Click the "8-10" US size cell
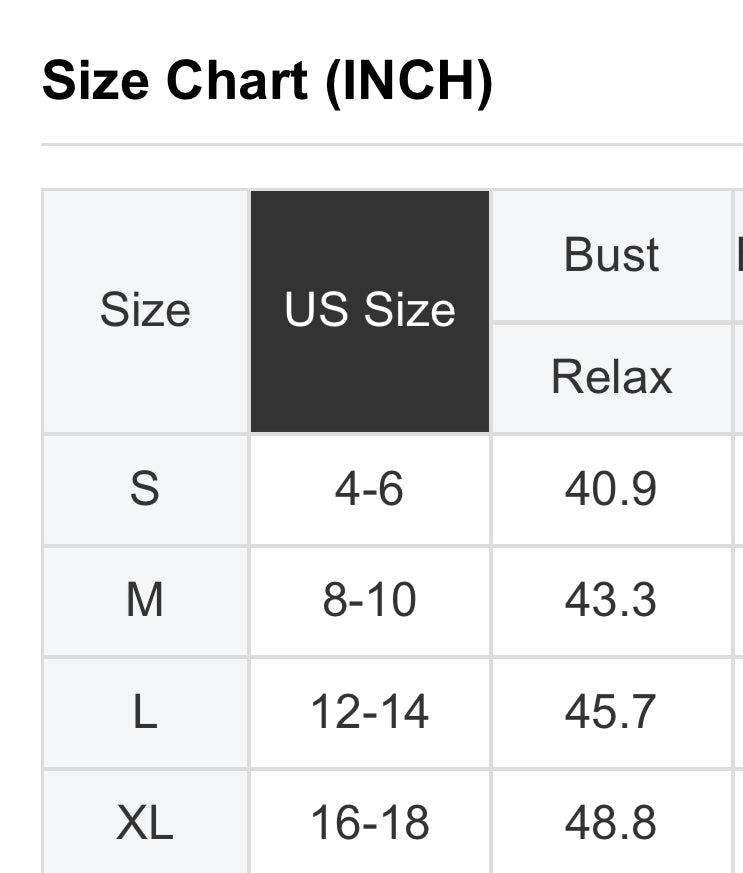This screenshot has height=873, width=743. point(370,600)
